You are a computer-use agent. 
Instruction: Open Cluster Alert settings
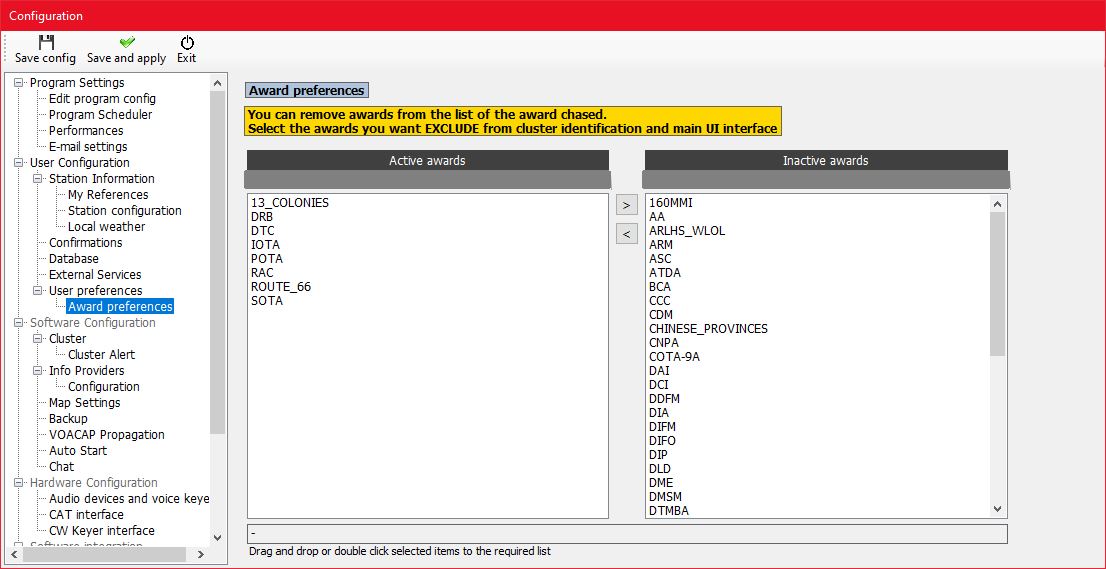102,355
